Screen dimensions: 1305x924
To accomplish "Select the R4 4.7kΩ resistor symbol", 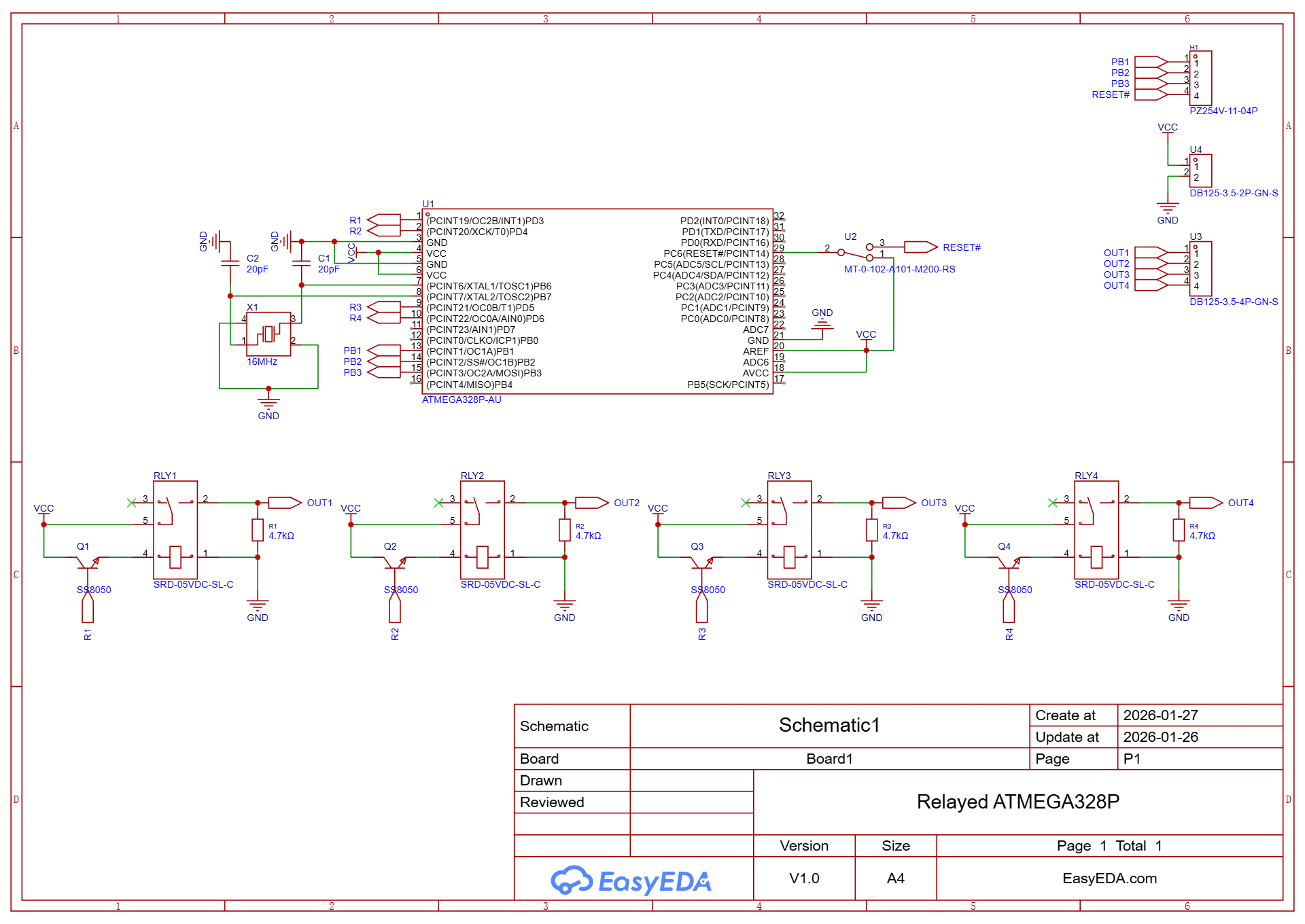I will [x=1179, y=530].
